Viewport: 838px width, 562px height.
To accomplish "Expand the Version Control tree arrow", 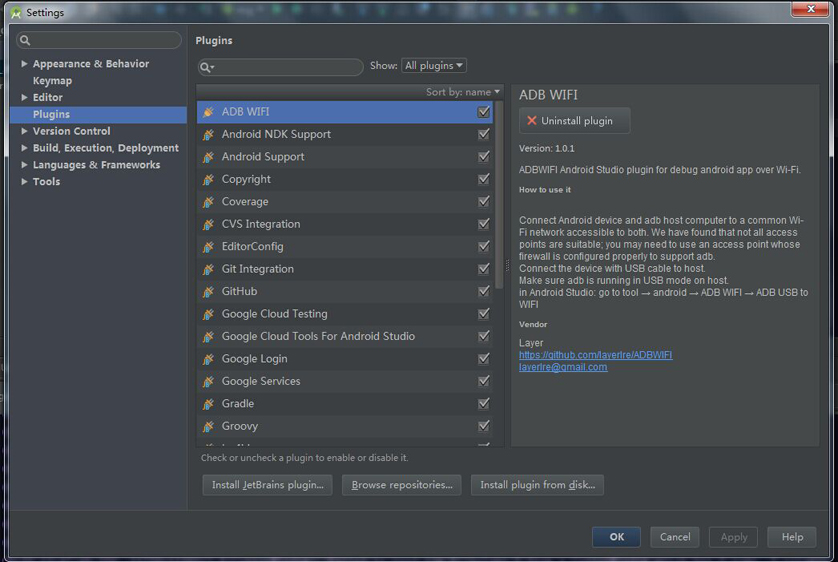I will tap(24, 131).
